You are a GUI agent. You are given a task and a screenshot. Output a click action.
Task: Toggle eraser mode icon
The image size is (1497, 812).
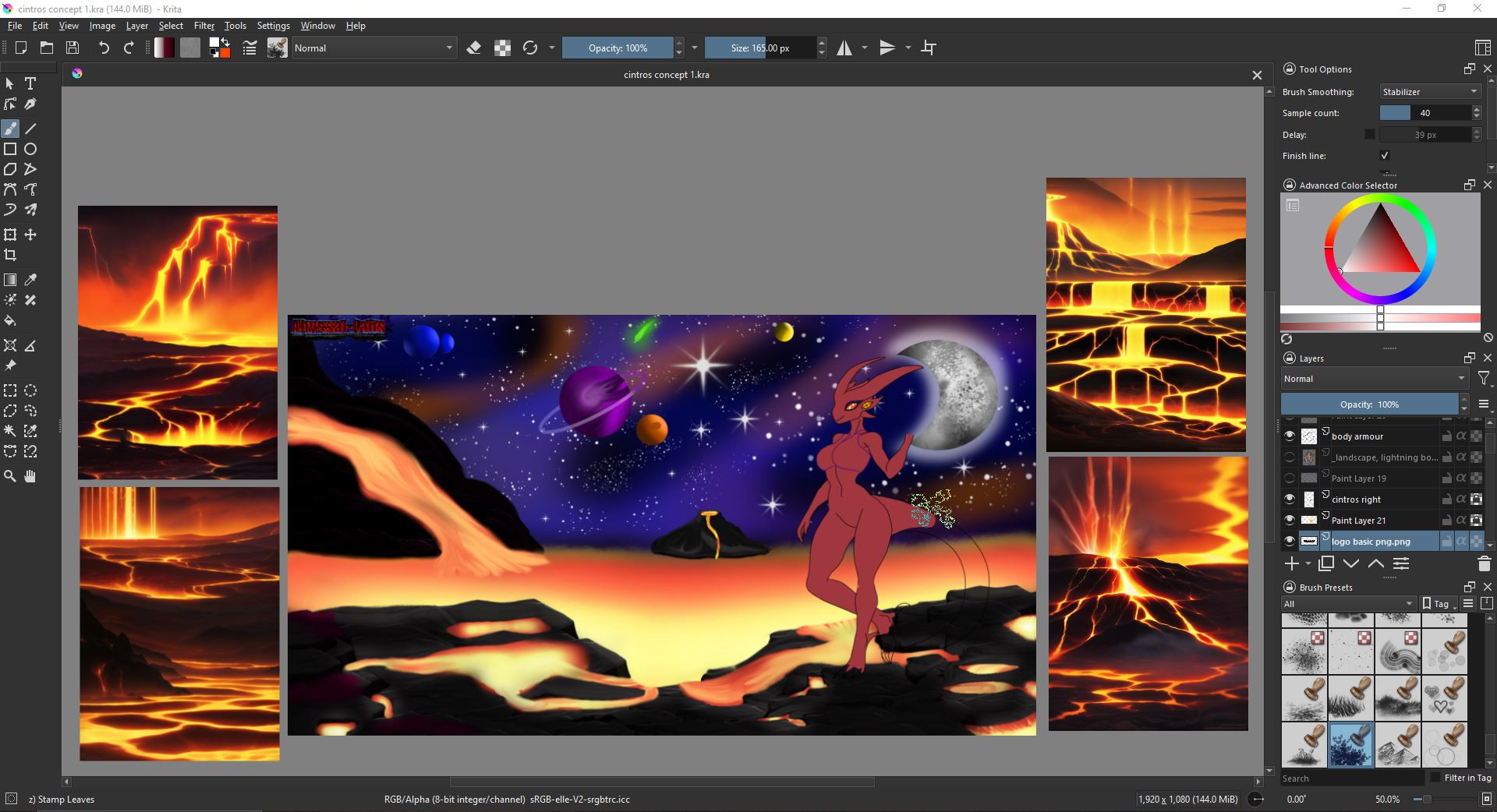point(473,48)
